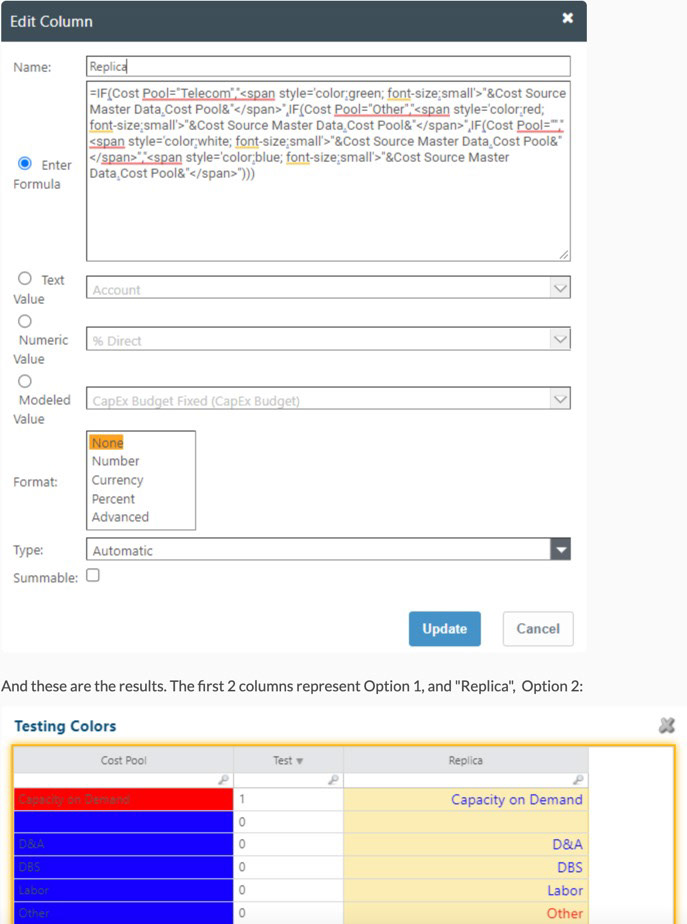Screen dimensions: 687x924
Task: Click search icon under Cost Pool column
Action: point(223,780)
